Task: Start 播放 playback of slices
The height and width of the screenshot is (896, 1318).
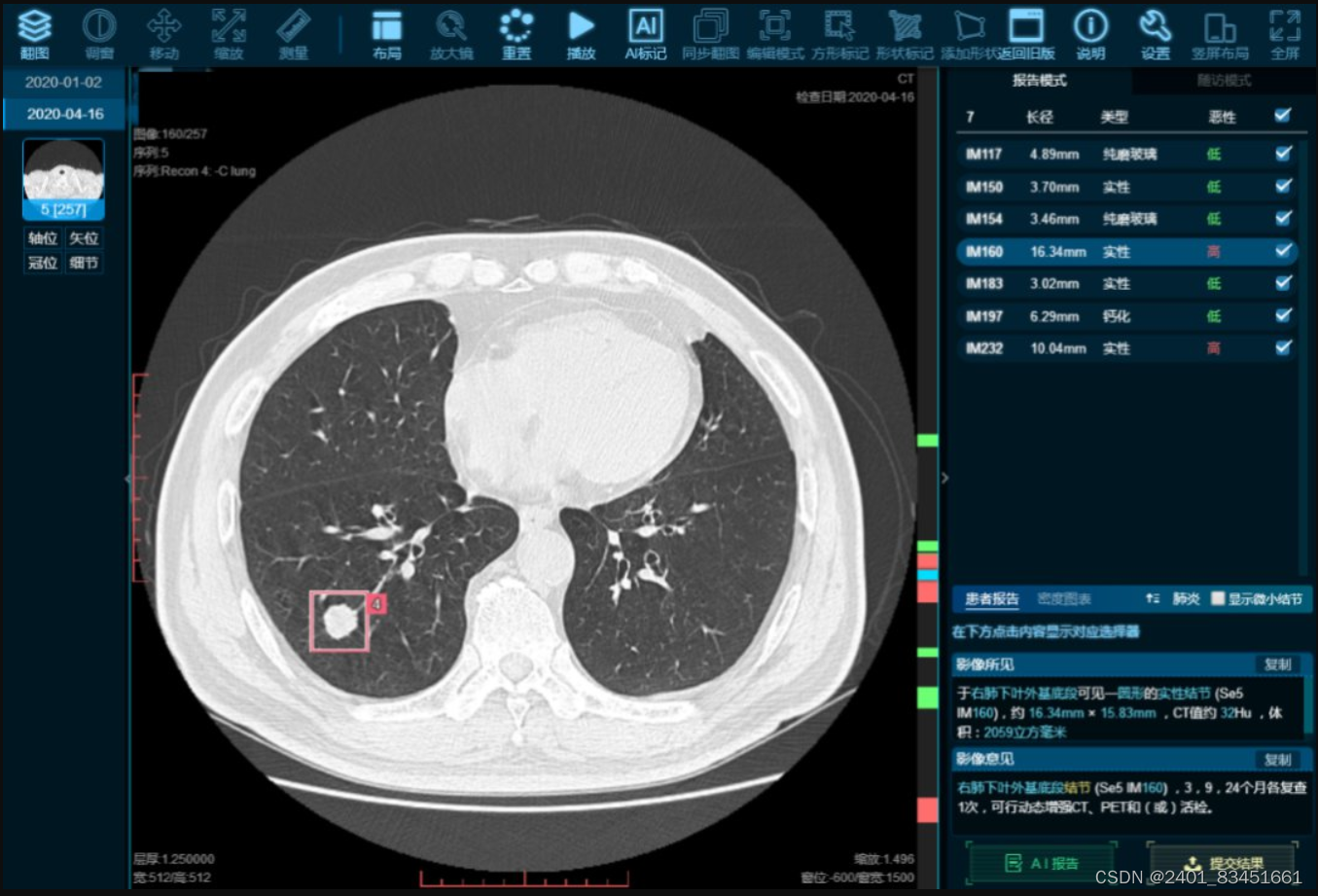Action: tap(581, 33)
